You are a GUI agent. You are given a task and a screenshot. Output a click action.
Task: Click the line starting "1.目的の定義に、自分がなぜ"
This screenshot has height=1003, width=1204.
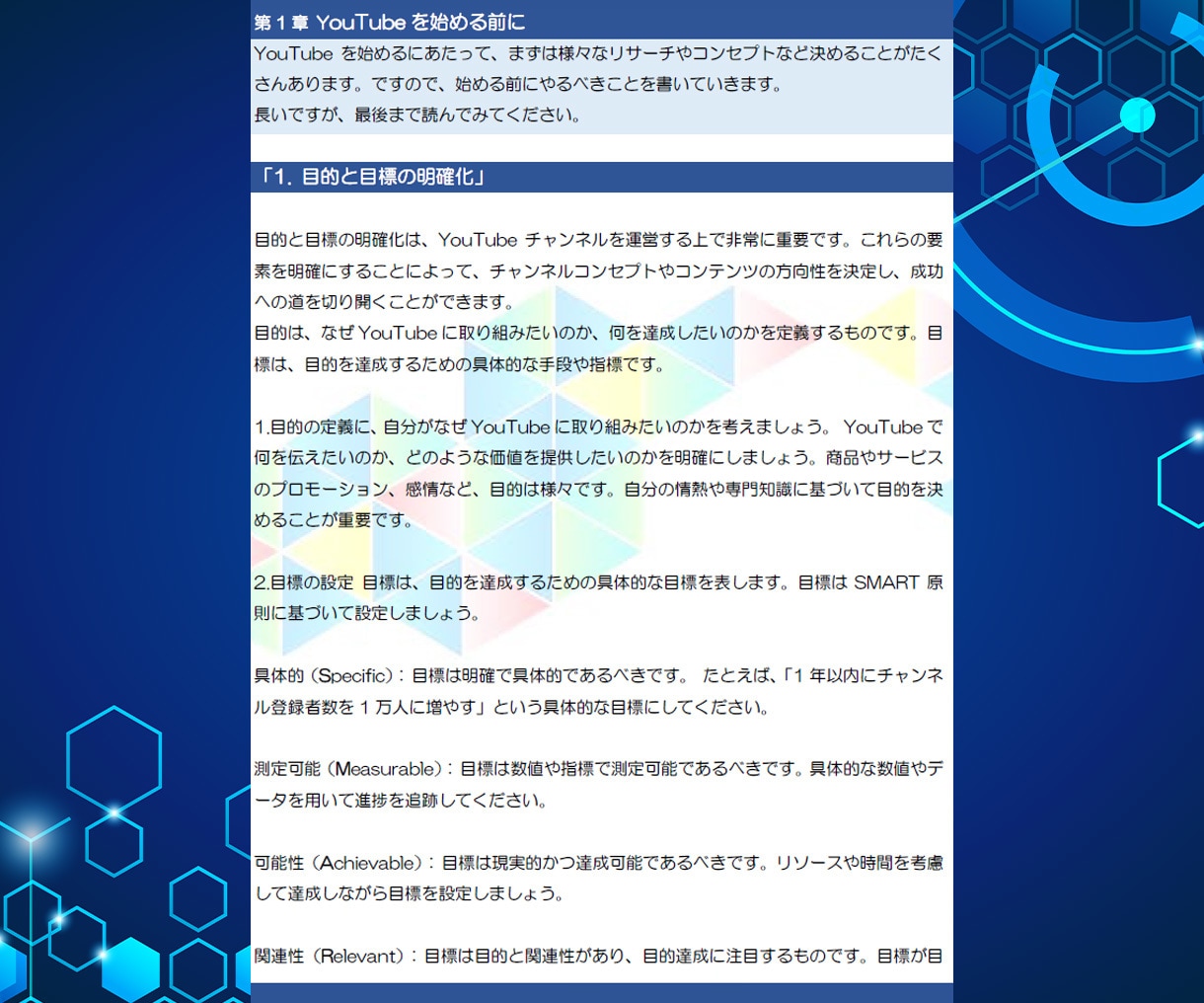point(598,427)
